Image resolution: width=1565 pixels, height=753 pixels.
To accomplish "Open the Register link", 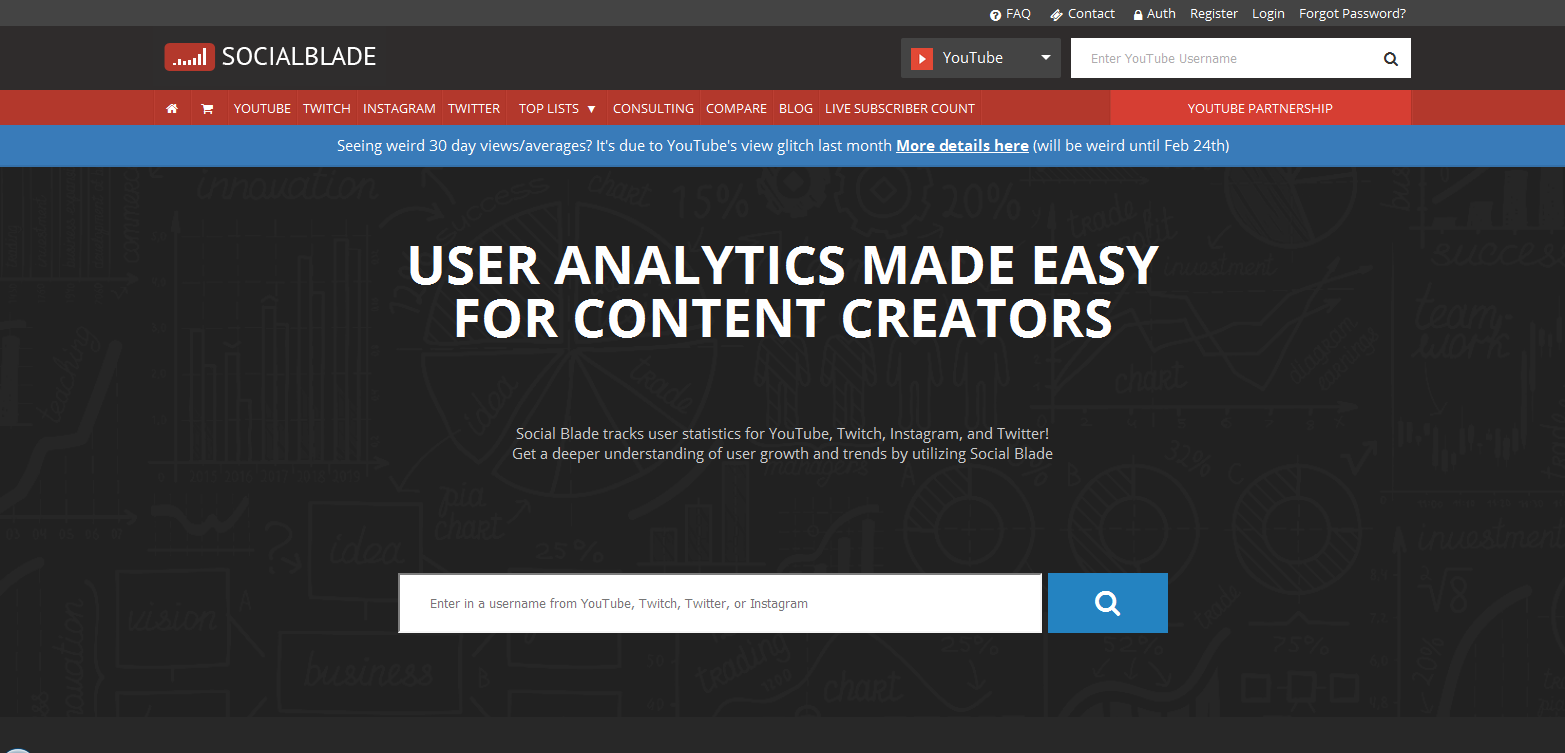I will (x=1214, y=14).
